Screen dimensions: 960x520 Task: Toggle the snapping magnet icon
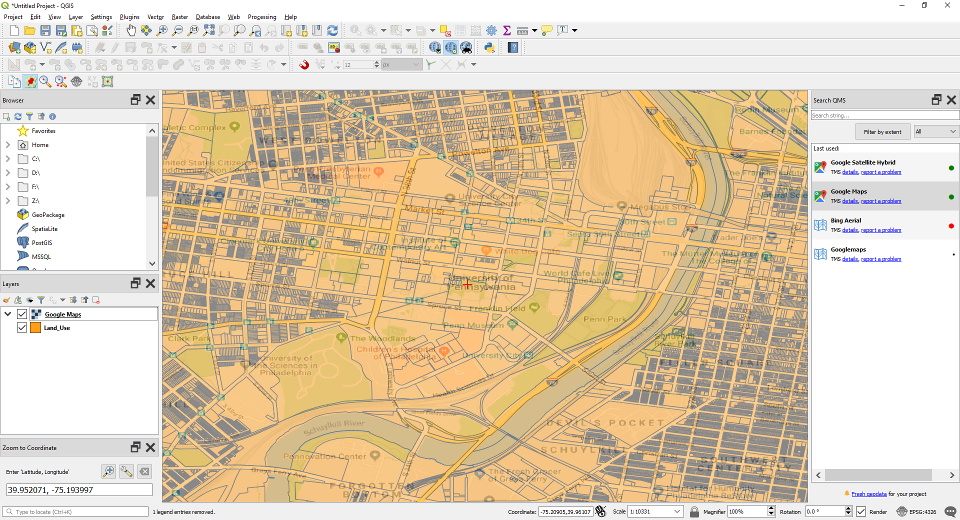[304, 65]
